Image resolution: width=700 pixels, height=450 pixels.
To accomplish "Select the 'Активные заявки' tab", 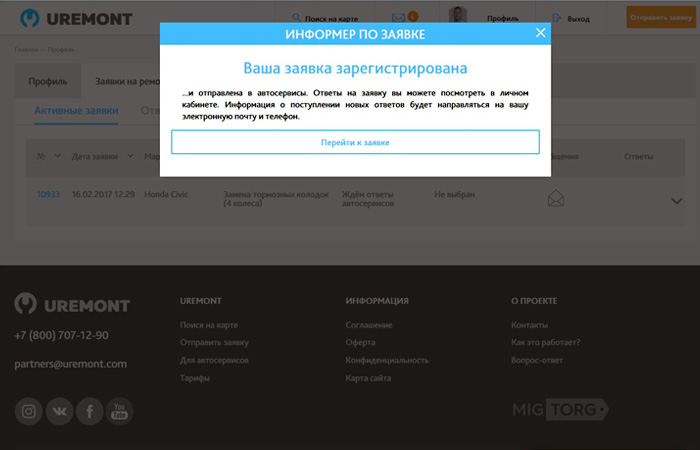I will click(x=76, y=111).
